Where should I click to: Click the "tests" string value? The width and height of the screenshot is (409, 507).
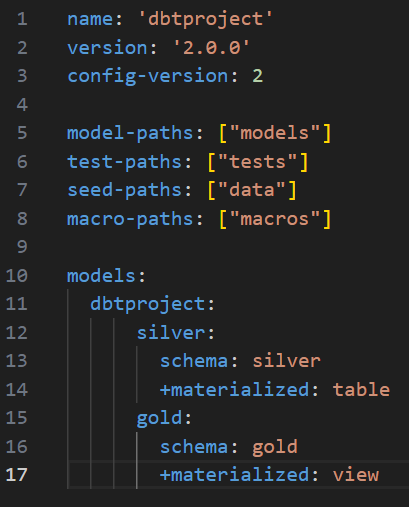[x=257, y=162]
